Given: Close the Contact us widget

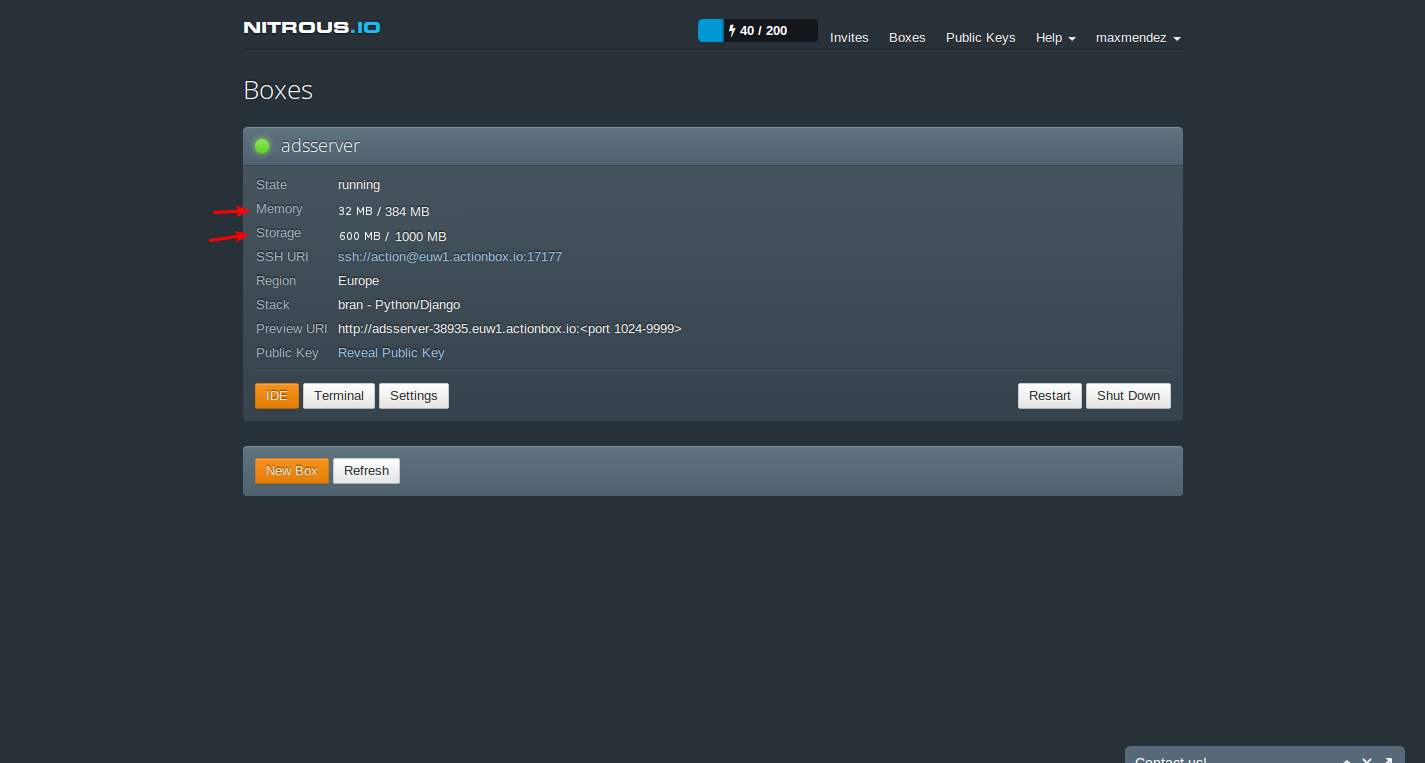Looking at the screenshot, I should [1367, 760].
